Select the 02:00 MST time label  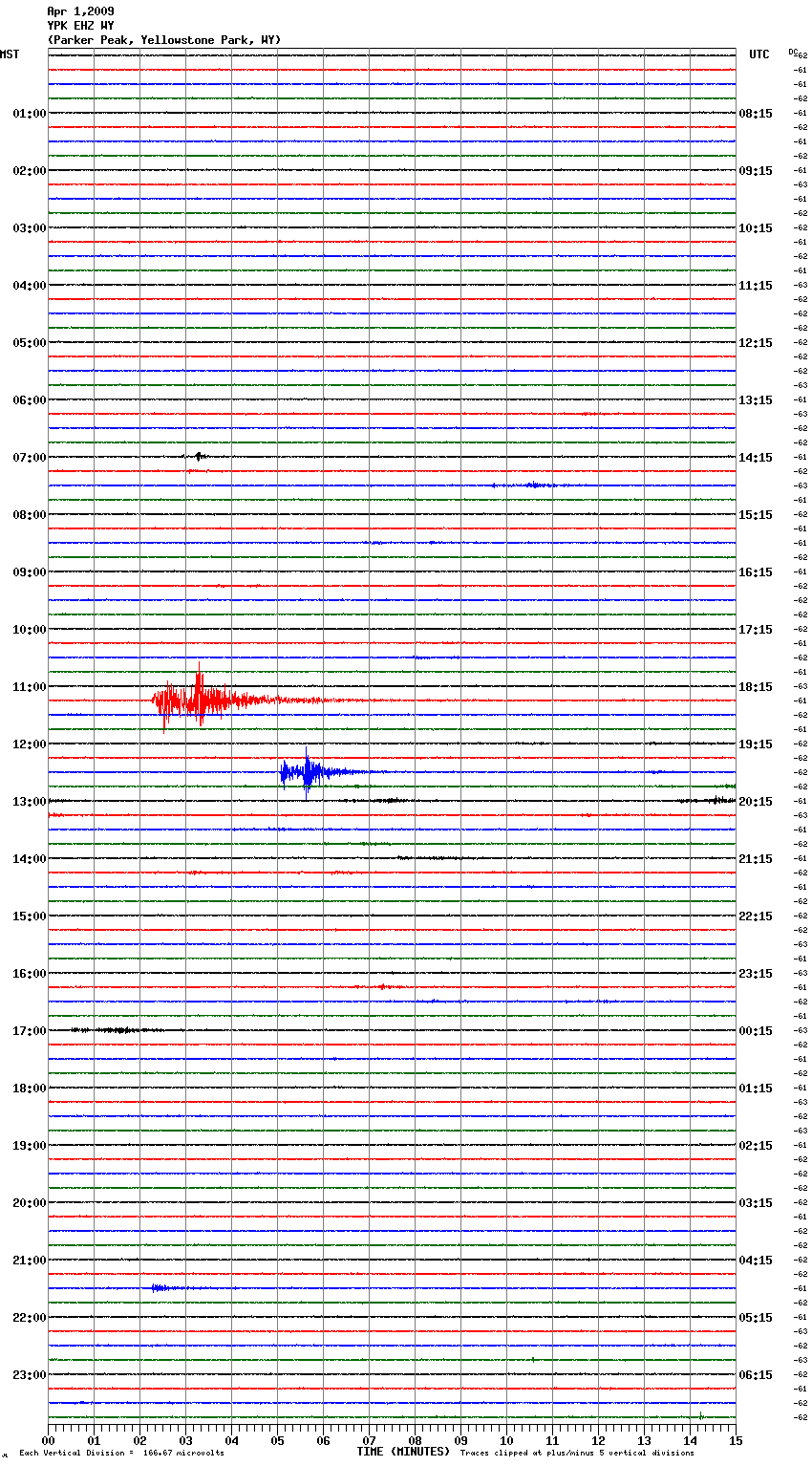pos(29,171)
